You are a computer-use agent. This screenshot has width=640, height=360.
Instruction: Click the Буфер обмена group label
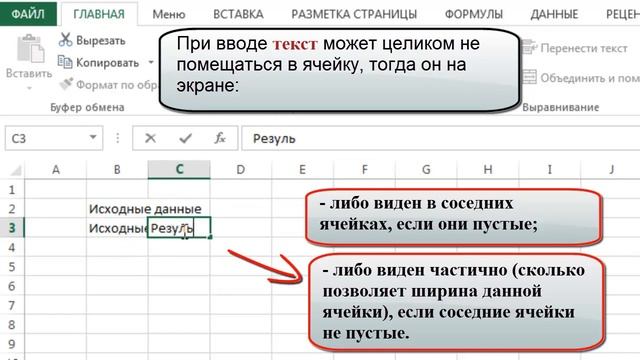pos(87,107)
